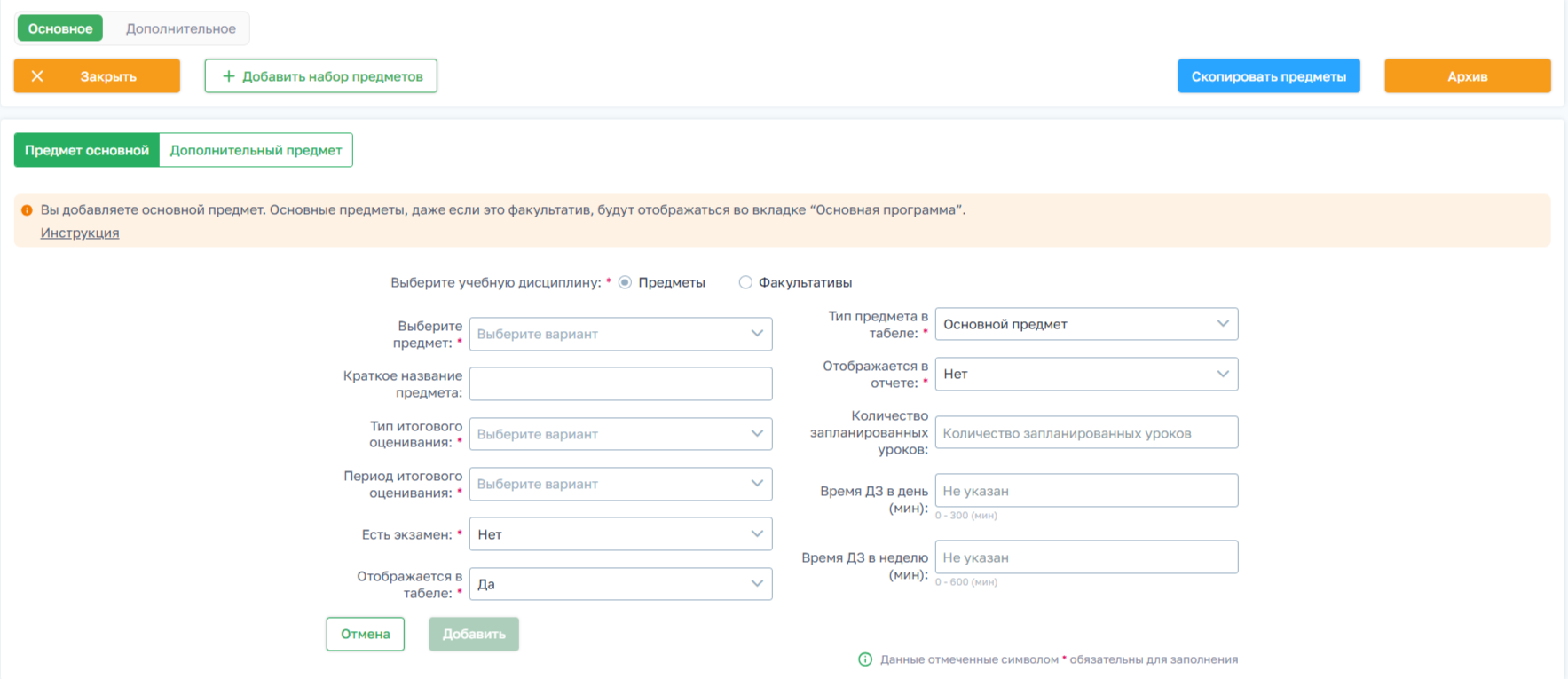Open the Тип итогового оценивания dropdown
Image resolution: width=1568 pixels, height=679 pixels.
pos(620,434)
